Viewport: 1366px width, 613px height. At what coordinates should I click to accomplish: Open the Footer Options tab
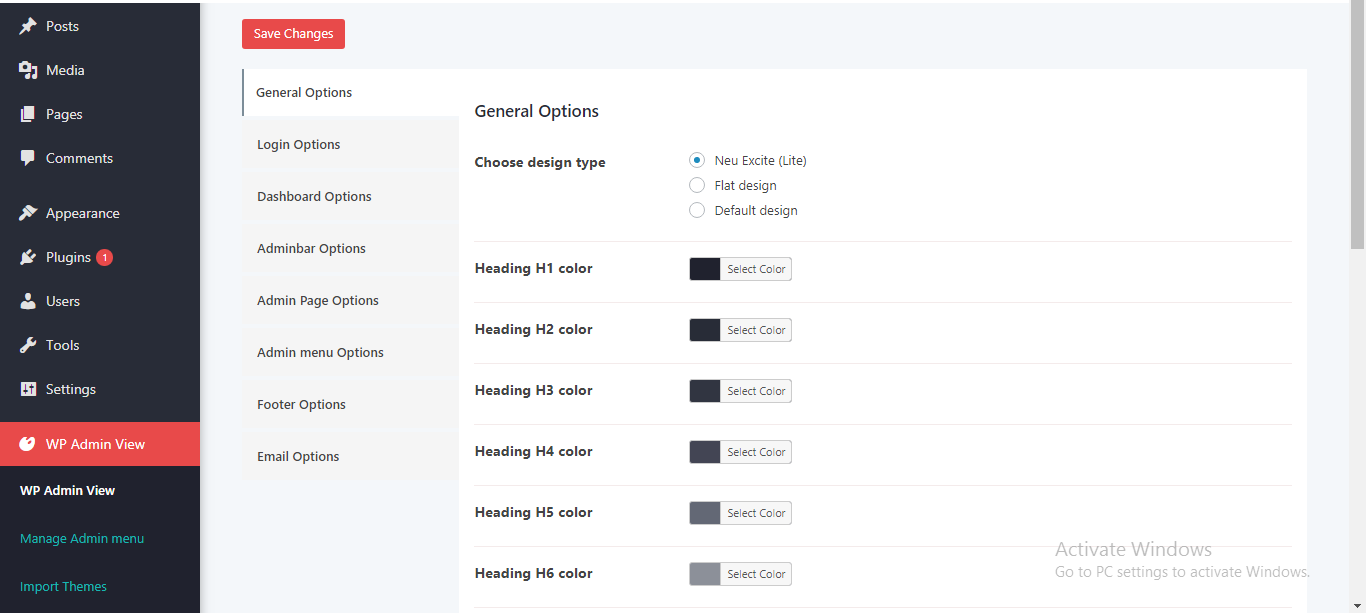click(350, 404)
